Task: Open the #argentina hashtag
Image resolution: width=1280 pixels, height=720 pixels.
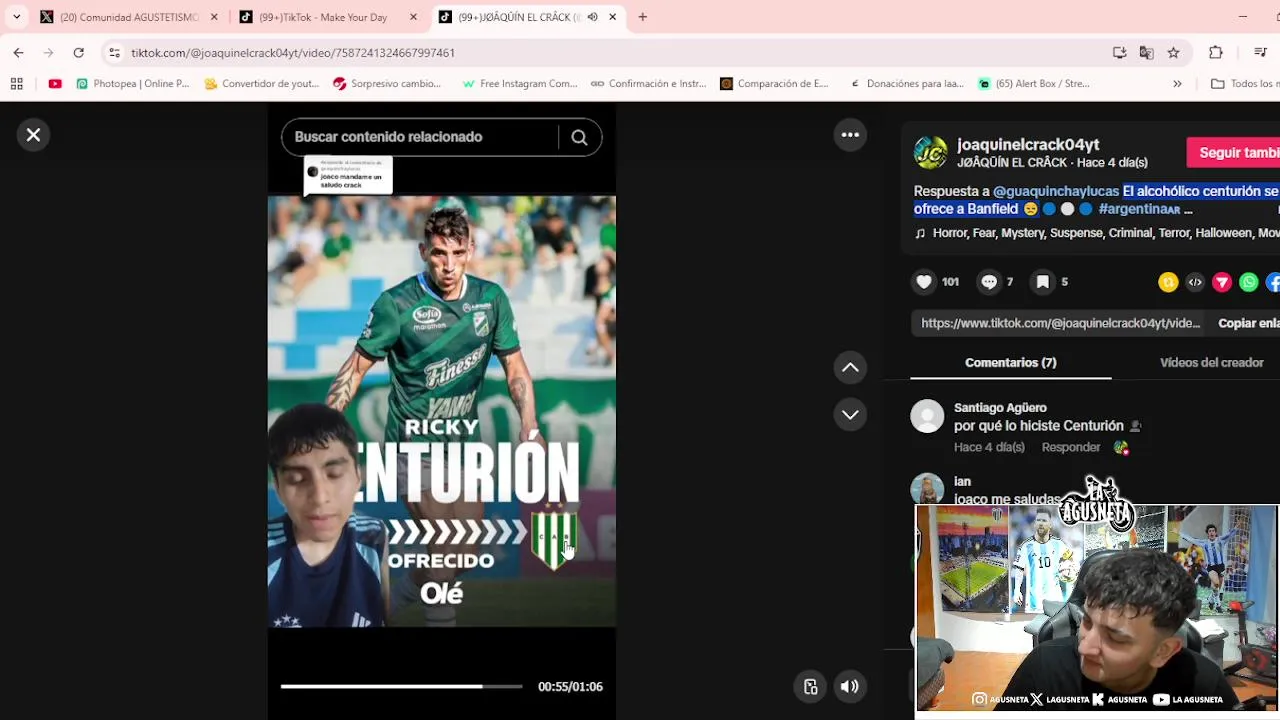Action: [1139, 209]
